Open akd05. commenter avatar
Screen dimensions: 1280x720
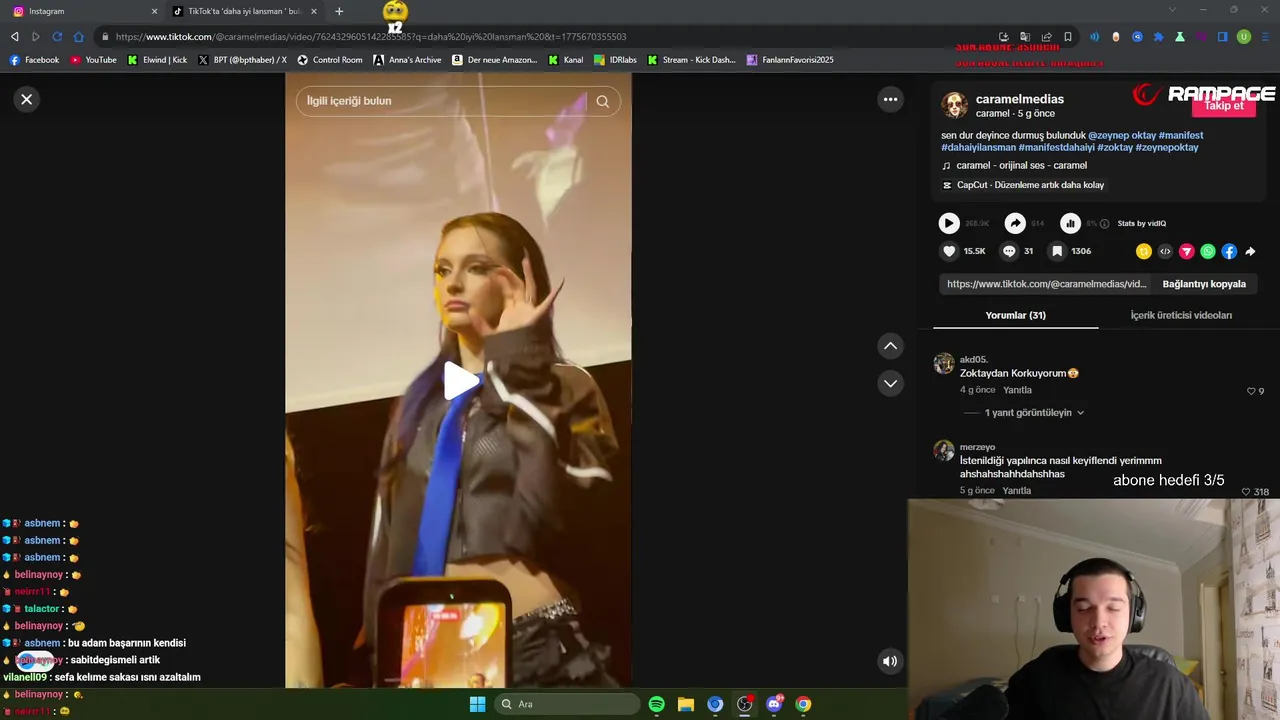coord(944,363)
